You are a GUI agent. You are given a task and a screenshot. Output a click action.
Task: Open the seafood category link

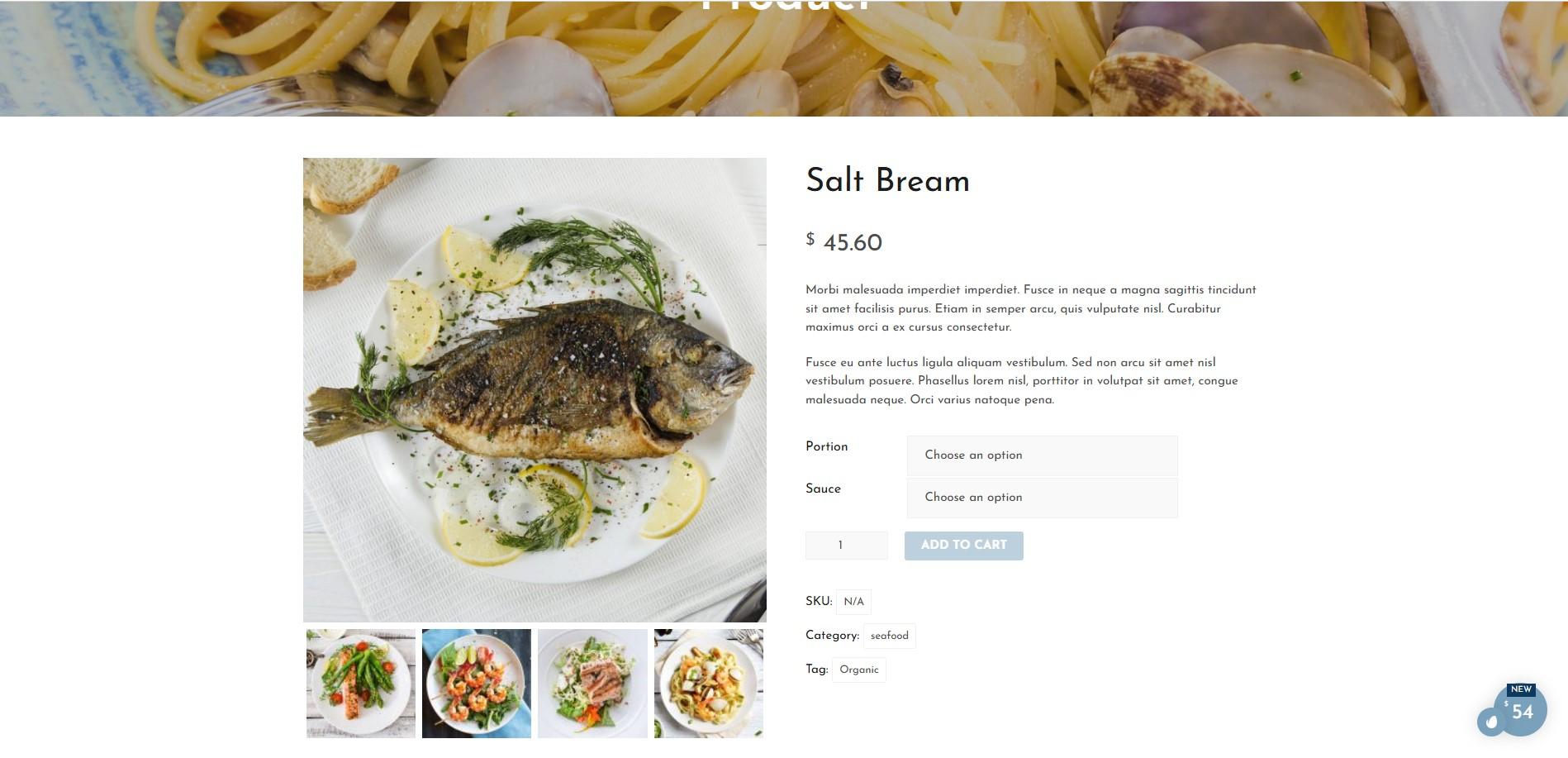(x=889, y=636)
